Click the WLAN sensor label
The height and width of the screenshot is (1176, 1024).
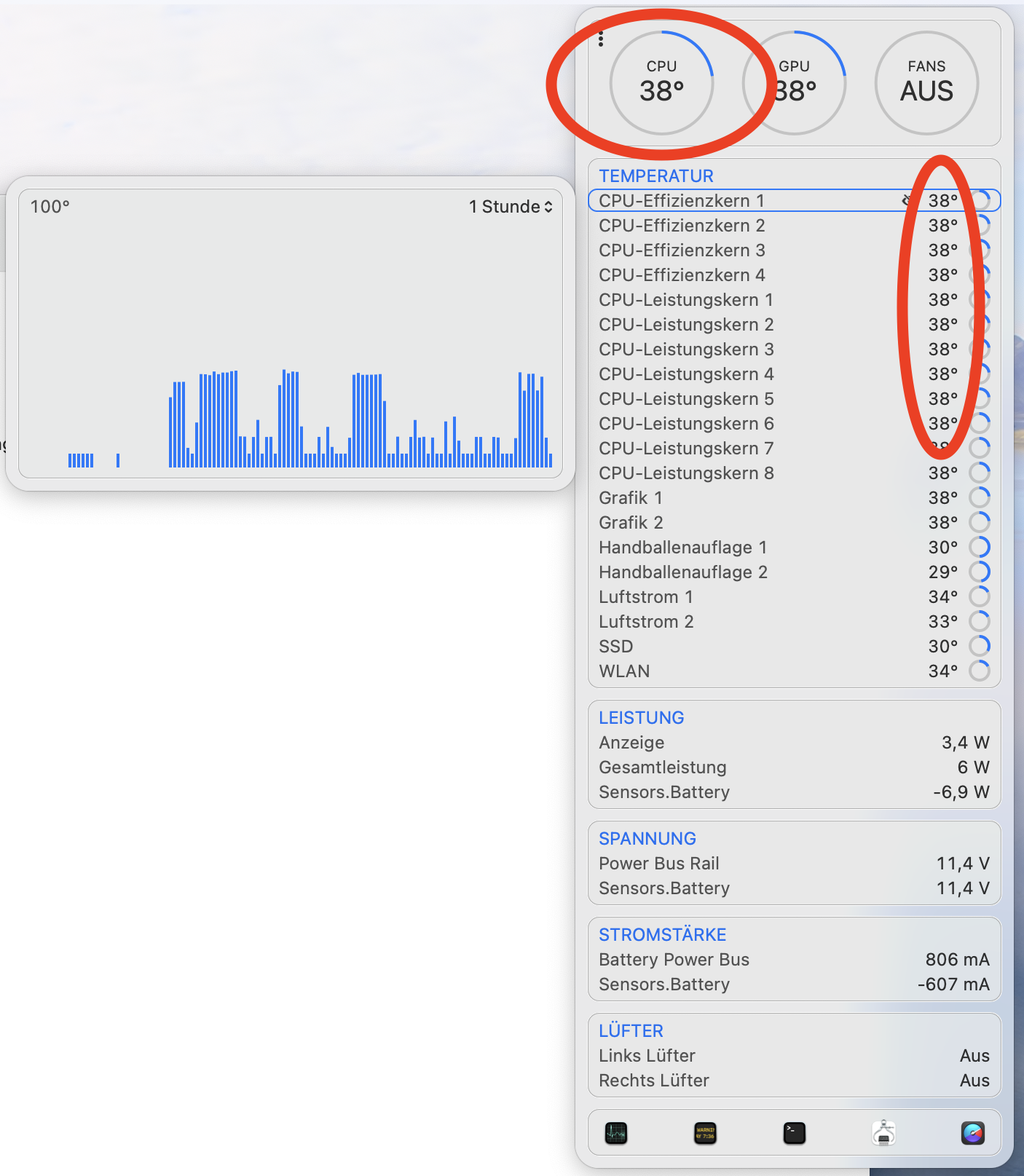pyautogui.click(x=624, y=671)
